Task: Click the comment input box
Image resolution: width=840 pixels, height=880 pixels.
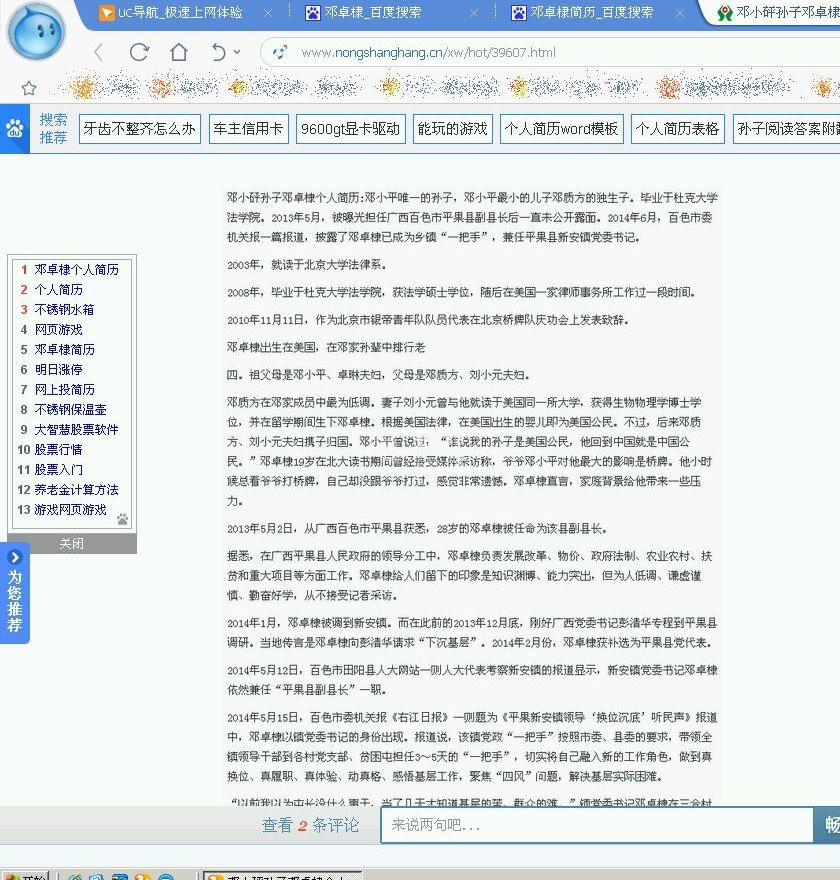Action: point(596,825)
